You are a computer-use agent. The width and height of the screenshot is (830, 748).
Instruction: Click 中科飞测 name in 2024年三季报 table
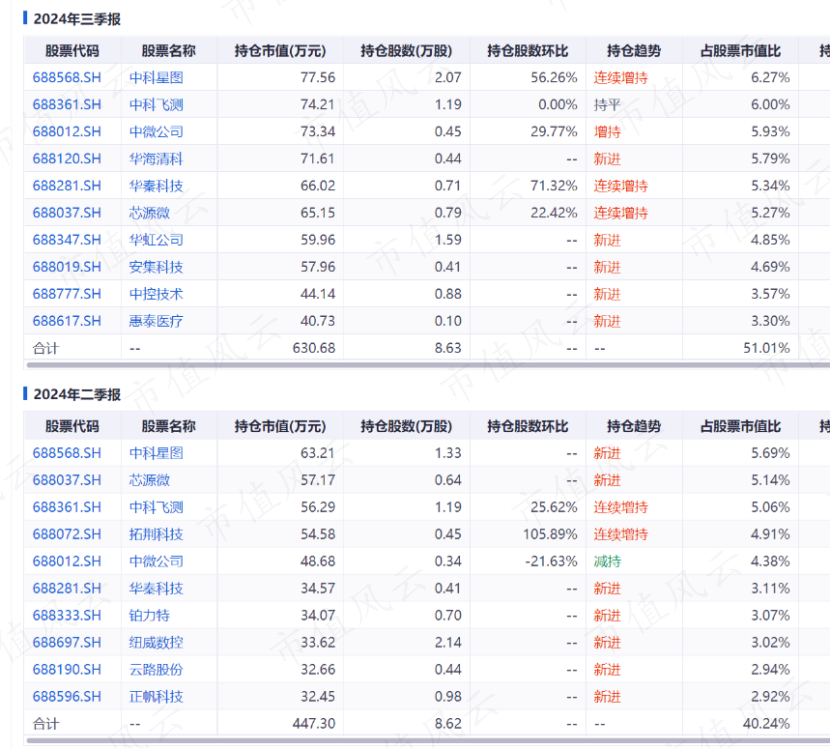click(x=156, y=105)
